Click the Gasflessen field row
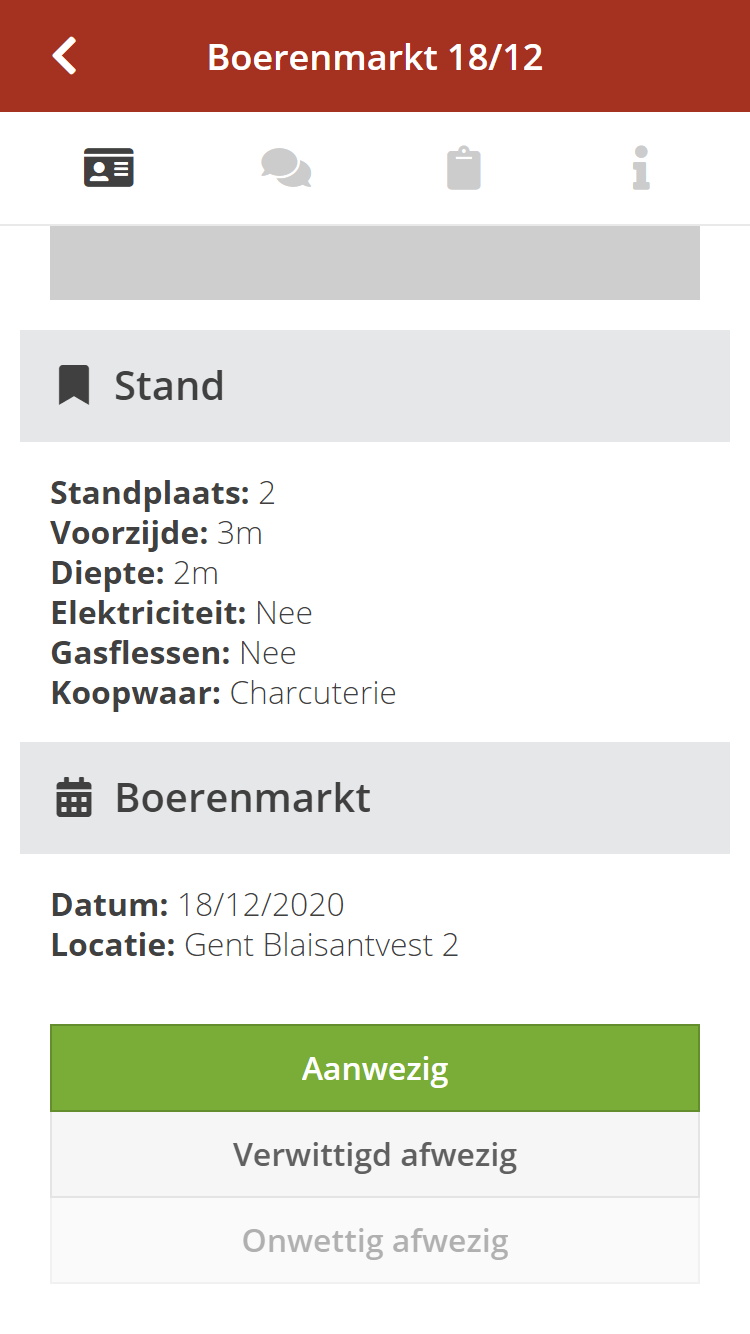The image size is (750, 1334). coord(173,653)
